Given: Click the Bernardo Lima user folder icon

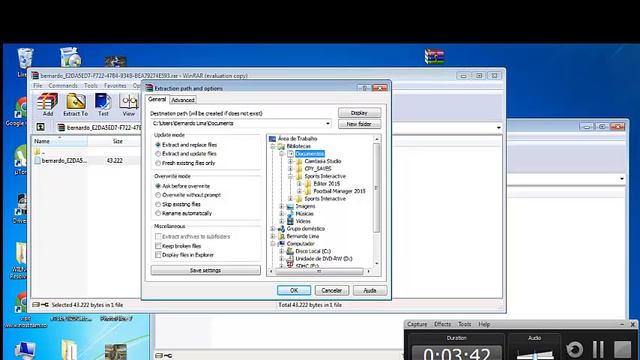Looking at the screenshot, I should coord(281,236).
